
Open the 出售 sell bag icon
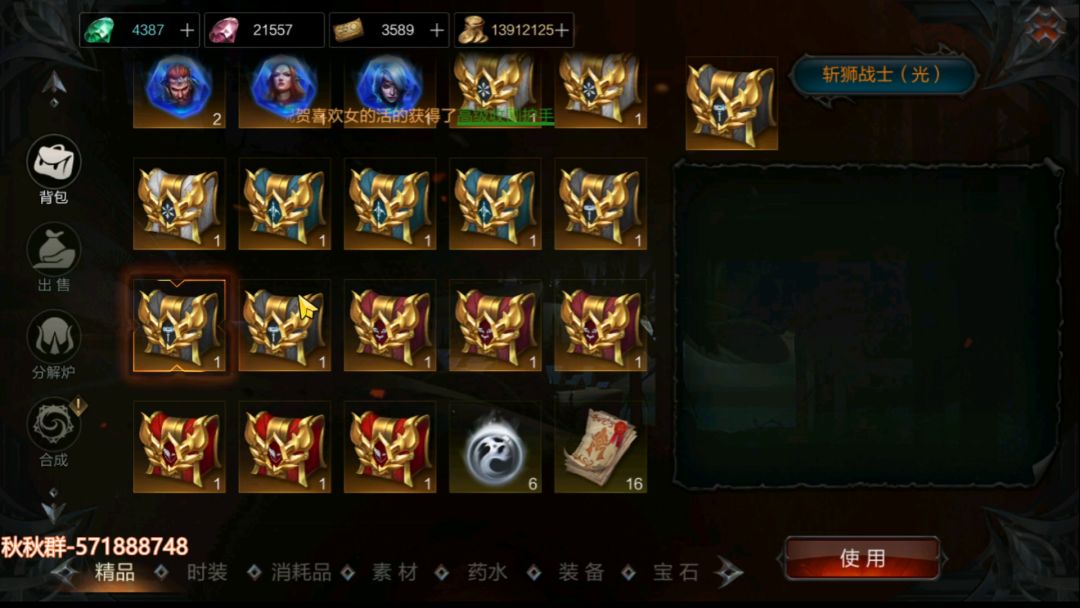coord(54,249)
